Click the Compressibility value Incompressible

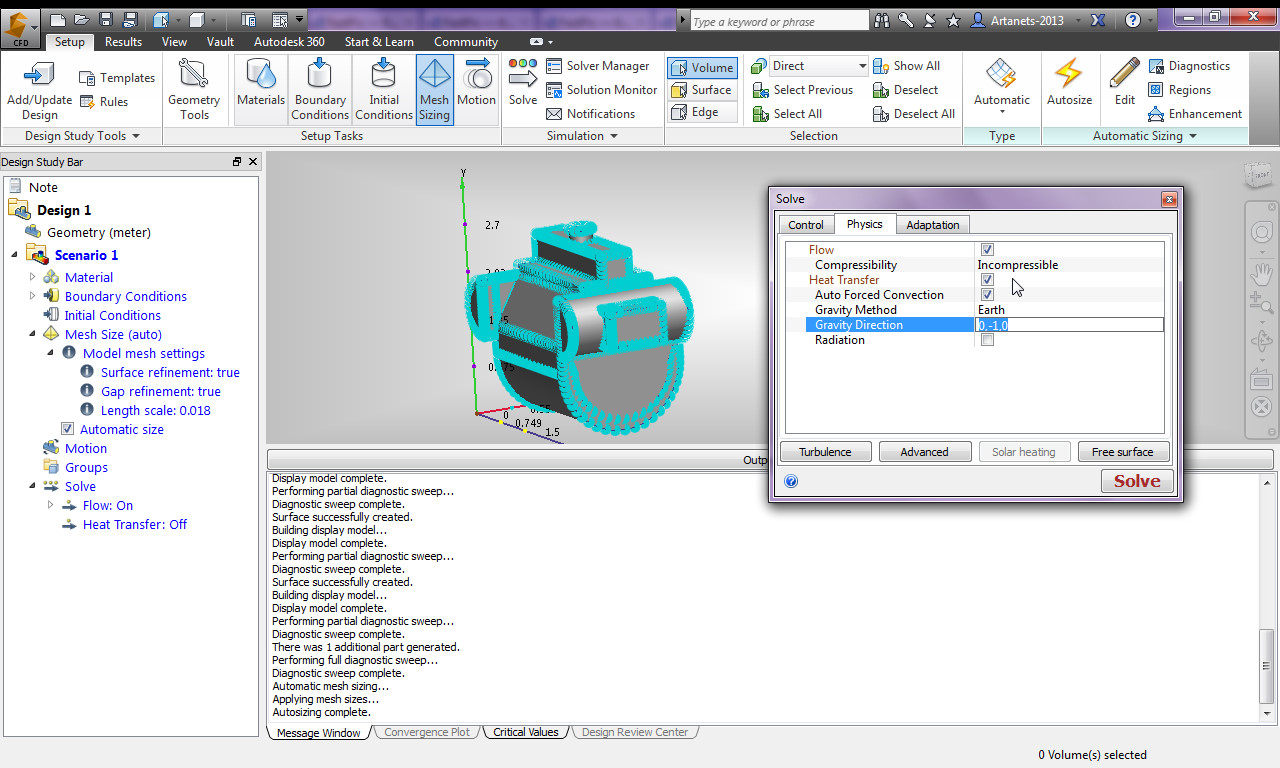[1017, 265]
